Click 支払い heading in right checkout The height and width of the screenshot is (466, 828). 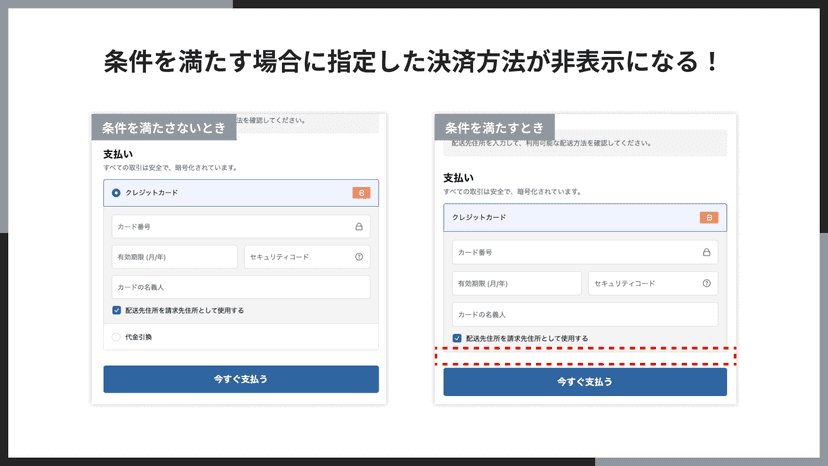coord(458,178)
